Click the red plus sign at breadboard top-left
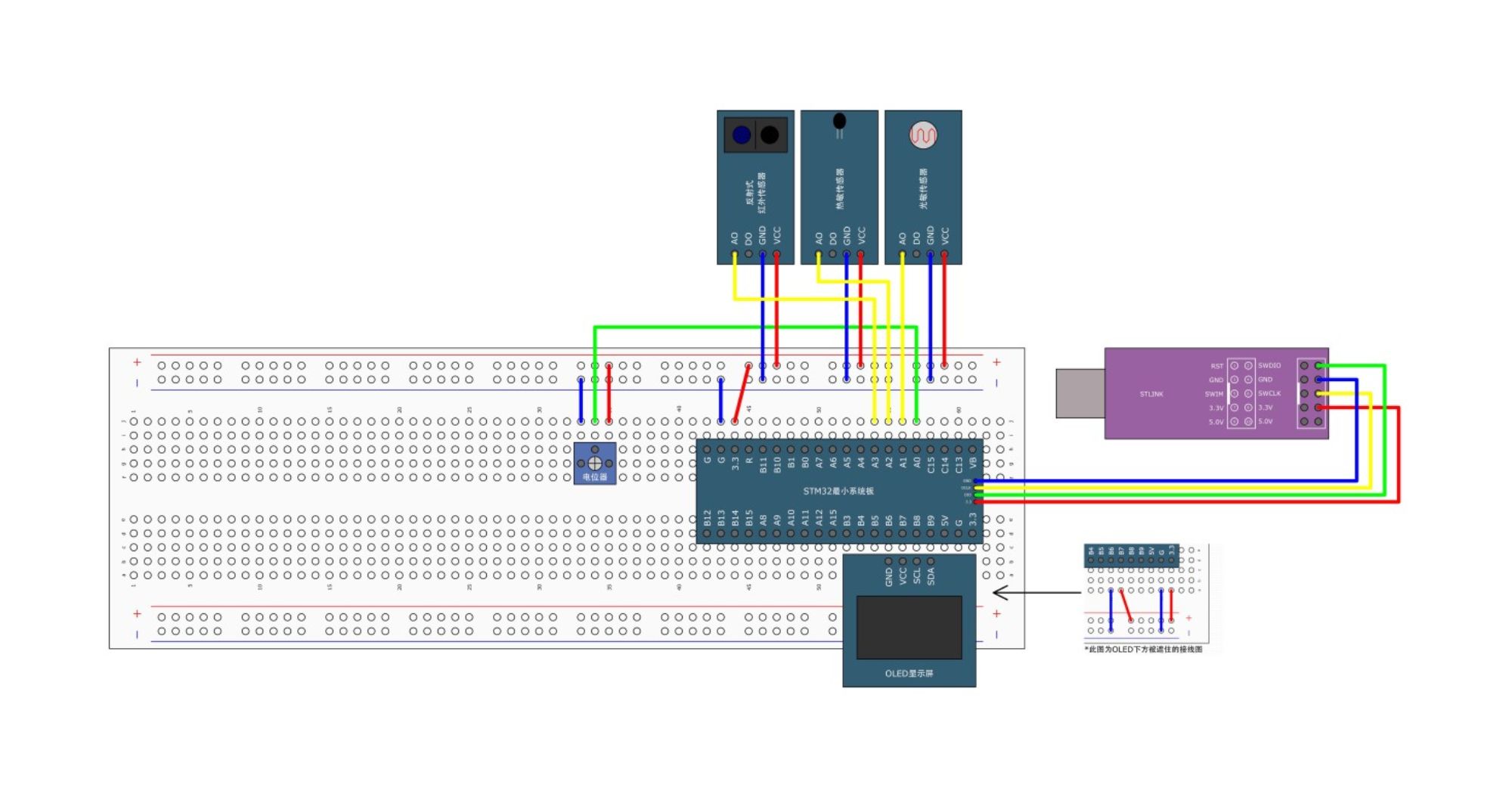Screen dimensions: 1512x797 (137, 362)
